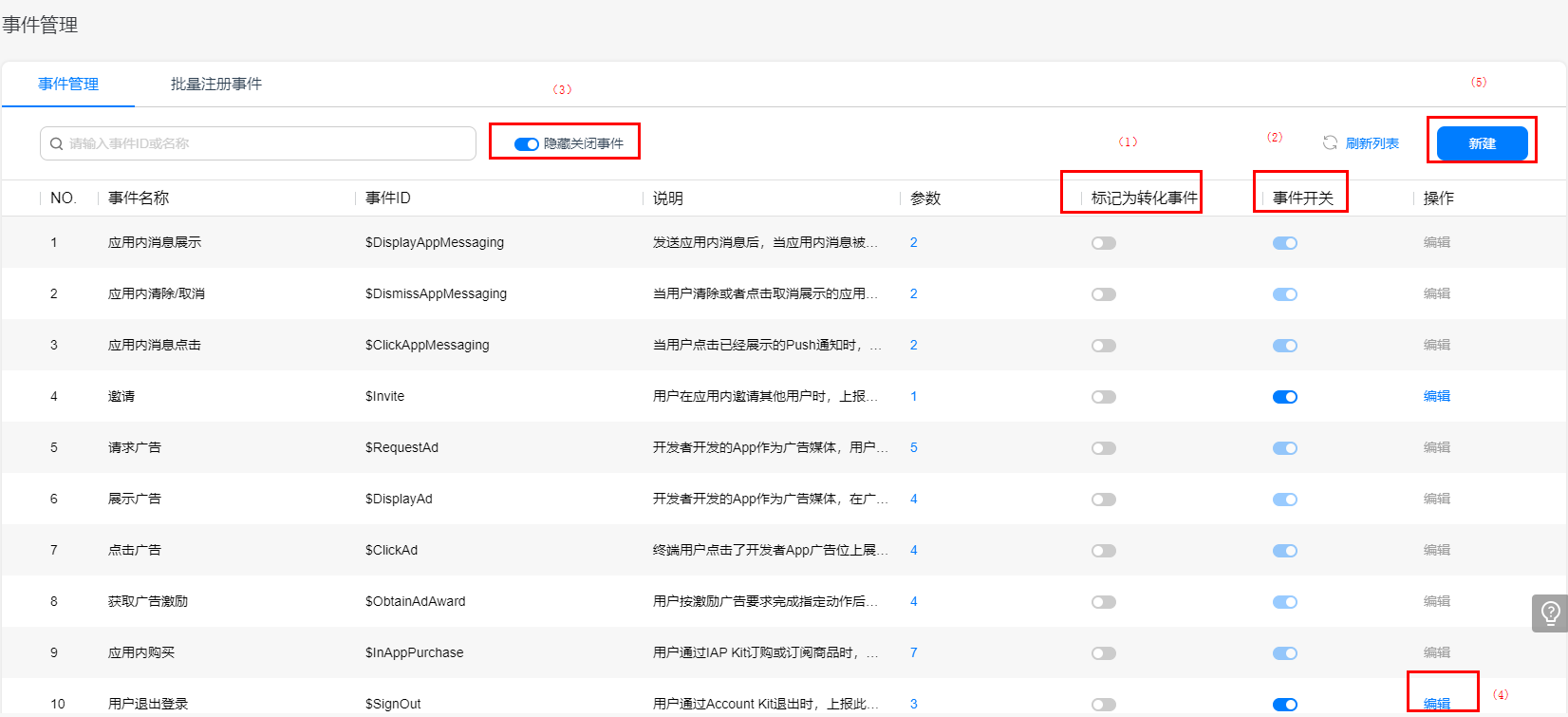1568x717 pixels.
Task: Click the search magnifier icon
Action: [x=57, y=143]
